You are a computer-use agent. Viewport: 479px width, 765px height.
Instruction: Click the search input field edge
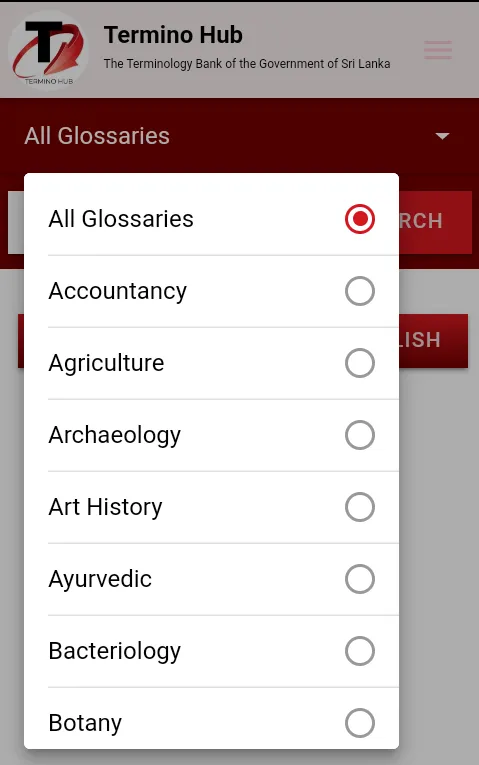(x=16, y=222)
